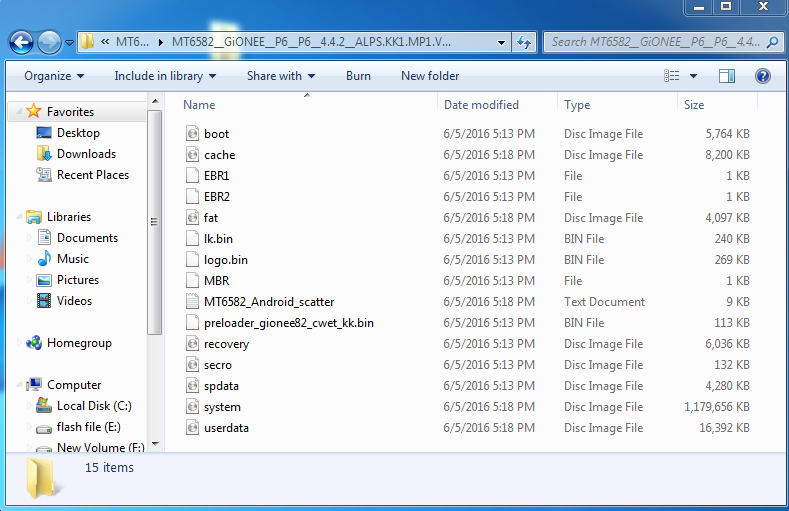
Task: Open Desktop in Favorites
Action: pos(78,133)
